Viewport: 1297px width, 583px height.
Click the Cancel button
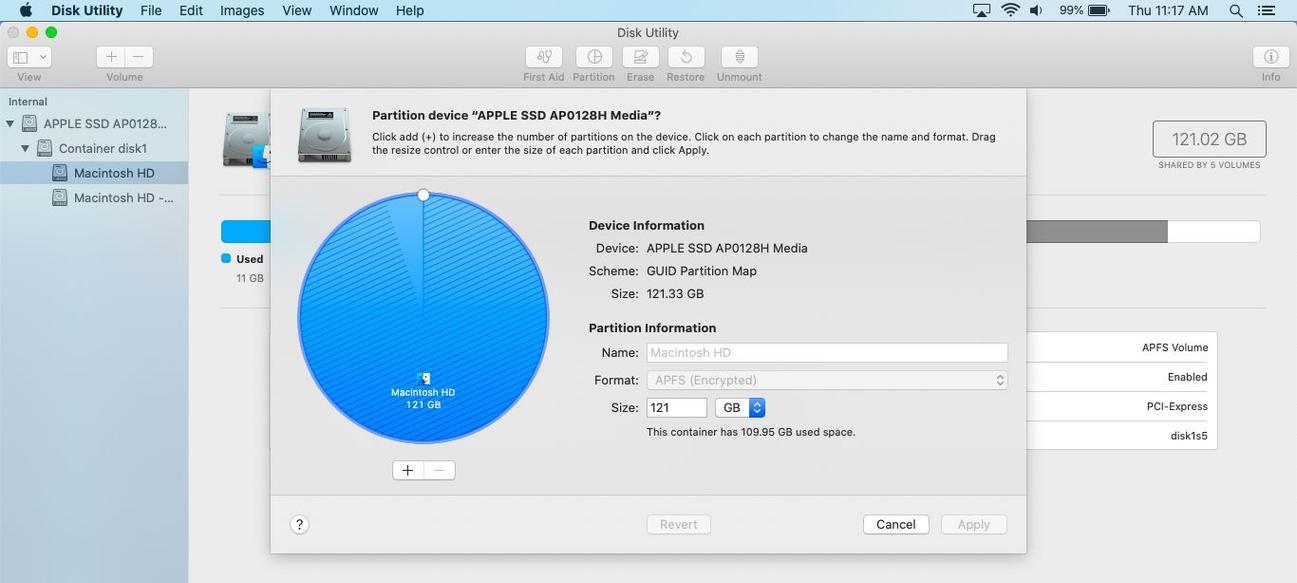pos(896,524)
